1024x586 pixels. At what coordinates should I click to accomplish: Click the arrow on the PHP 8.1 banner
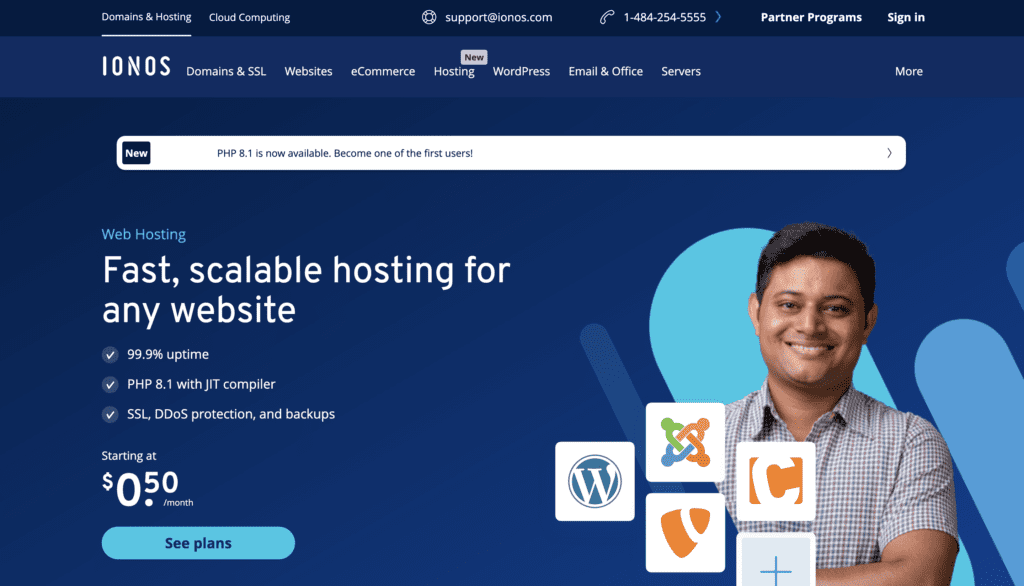[889, 152]
